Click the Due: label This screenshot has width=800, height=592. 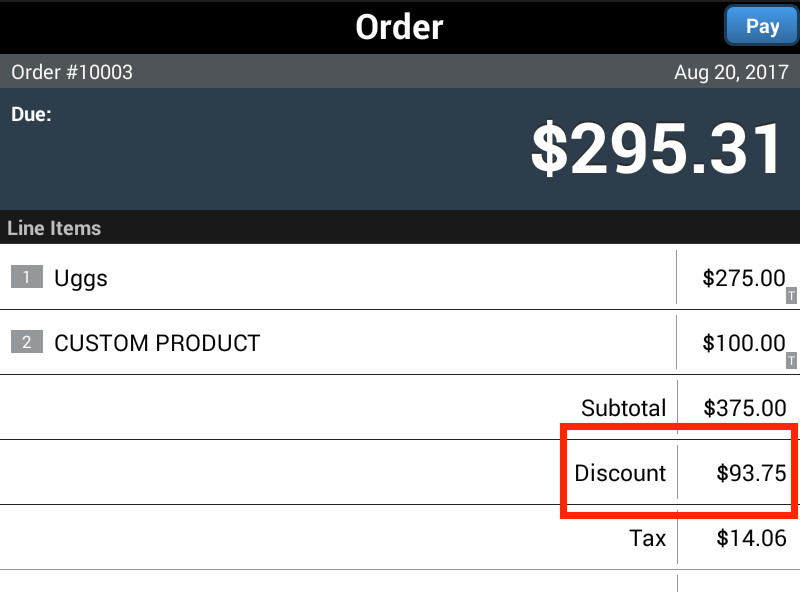tap(32, 114)
